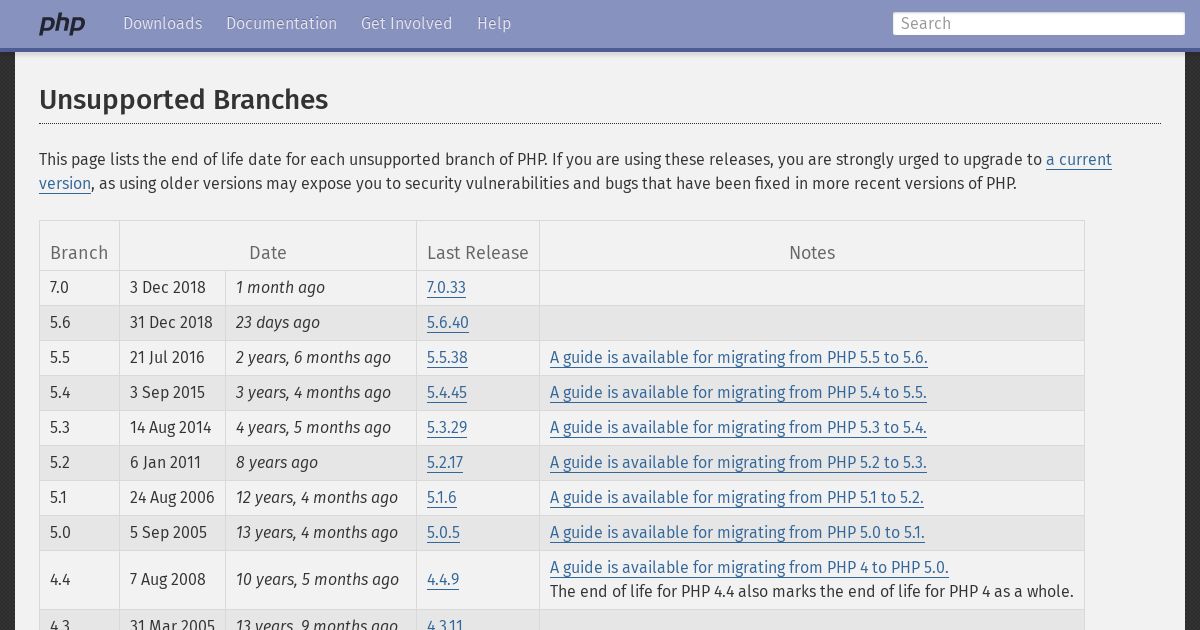This screenshot has height=630, width=1200.
Task: Open the Get Involved menu item
Action: [406, 24]
